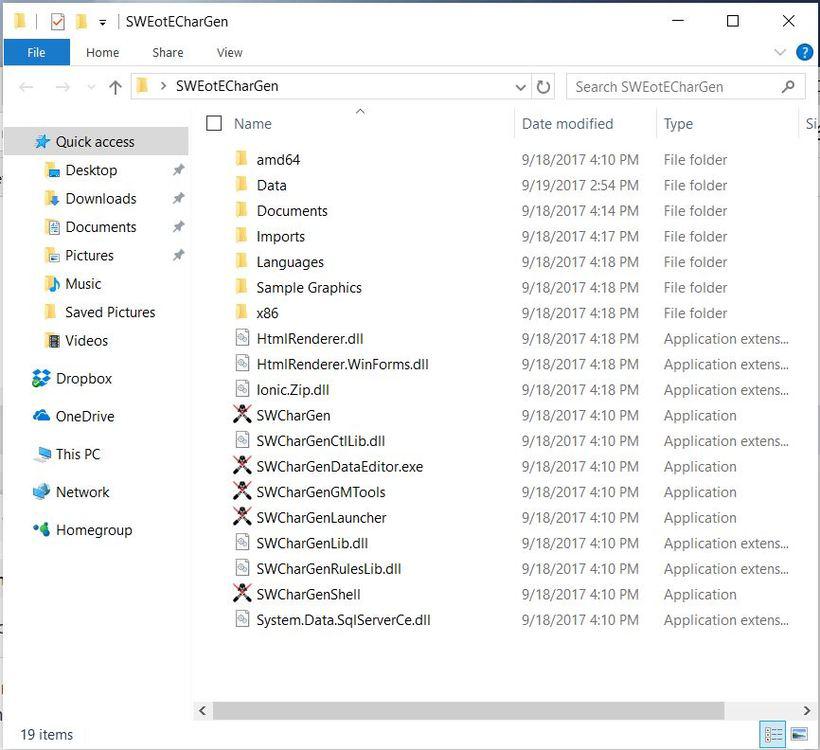Click the SWCharGenDataEditor.exe icon
Viewport: 820px width, 750px height.
pos(241,466)
